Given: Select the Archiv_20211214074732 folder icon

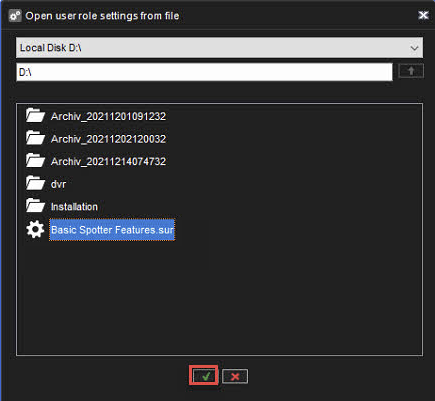Looking at the screenshot, I should pos(35,161).
